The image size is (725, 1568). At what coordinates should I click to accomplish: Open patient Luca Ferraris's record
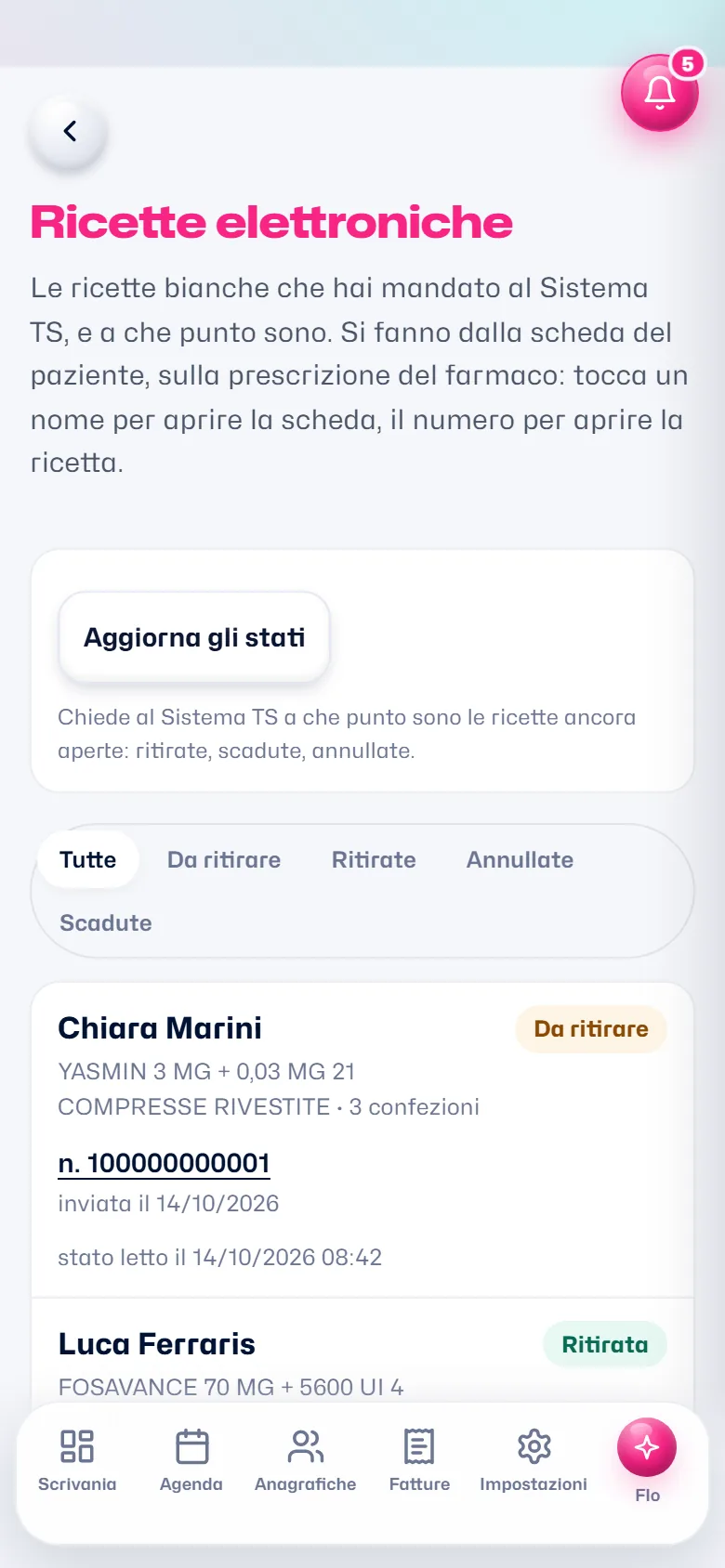point(156,1344)
